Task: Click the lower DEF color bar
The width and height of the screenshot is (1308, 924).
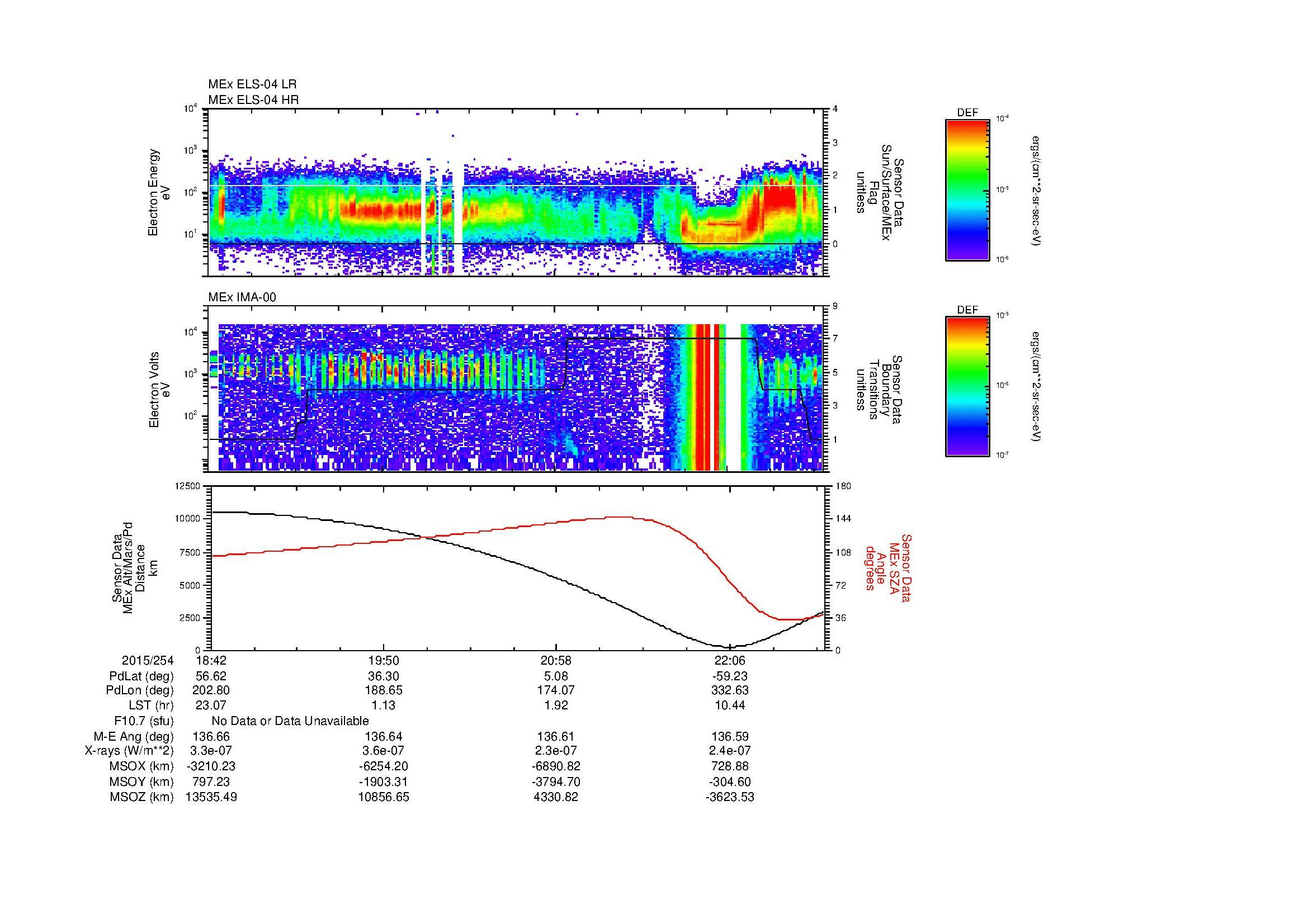Action: click(x=967, y=387)
